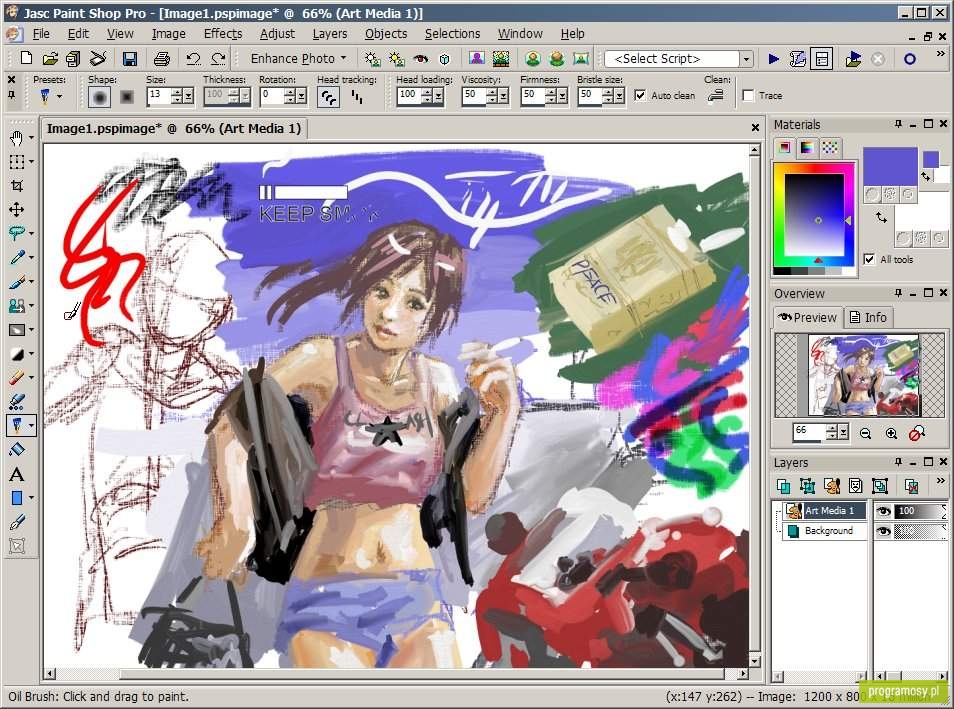
Task: Switch to the Info tab
Action: (868, 317)
